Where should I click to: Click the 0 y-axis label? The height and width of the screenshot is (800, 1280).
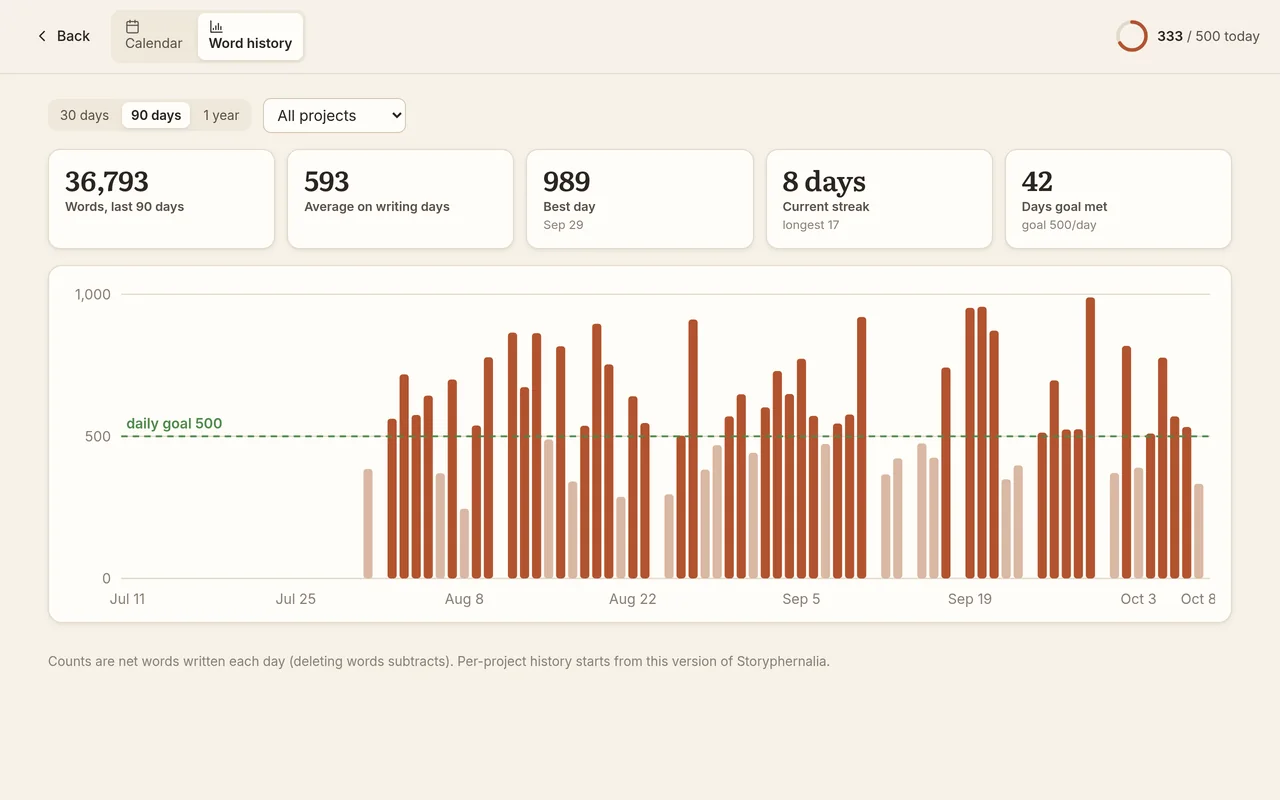coord(107,578)
